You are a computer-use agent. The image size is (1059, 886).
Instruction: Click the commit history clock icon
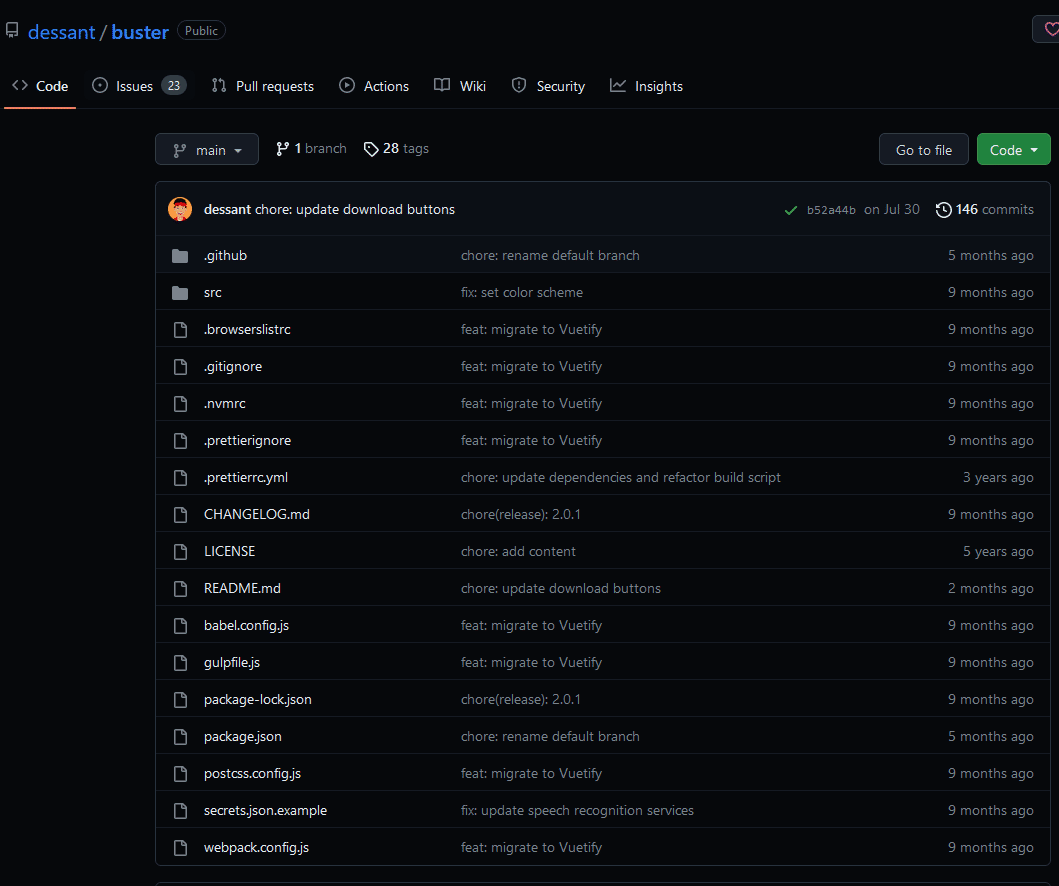coord(943,210)
